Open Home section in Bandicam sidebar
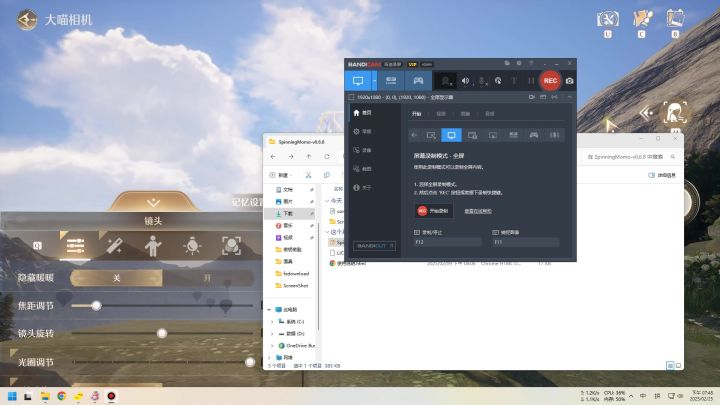Image resolution: width=720 pixels, height=405 pixels. click(363, 112)
